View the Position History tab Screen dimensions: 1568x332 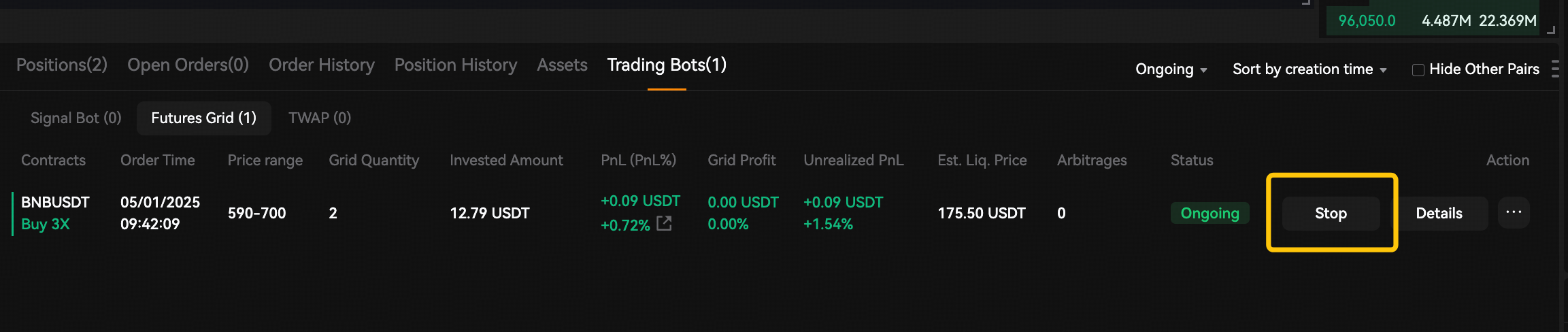[456, 65]
